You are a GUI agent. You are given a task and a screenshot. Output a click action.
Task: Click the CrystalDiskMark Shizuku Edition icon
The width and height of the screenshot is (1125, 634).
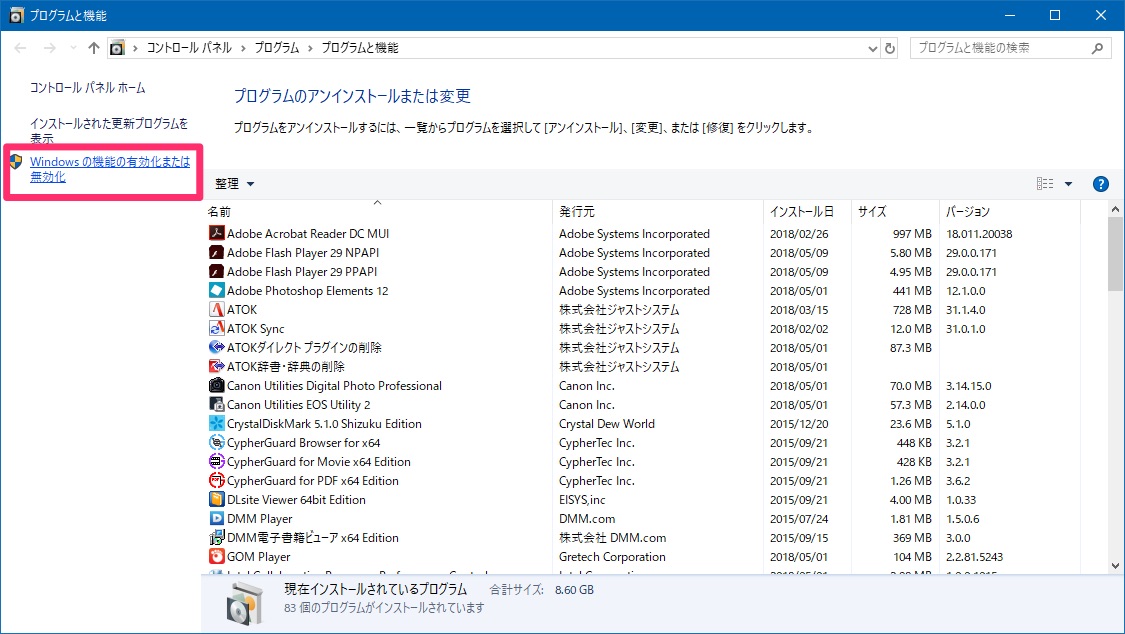point(216,423)
